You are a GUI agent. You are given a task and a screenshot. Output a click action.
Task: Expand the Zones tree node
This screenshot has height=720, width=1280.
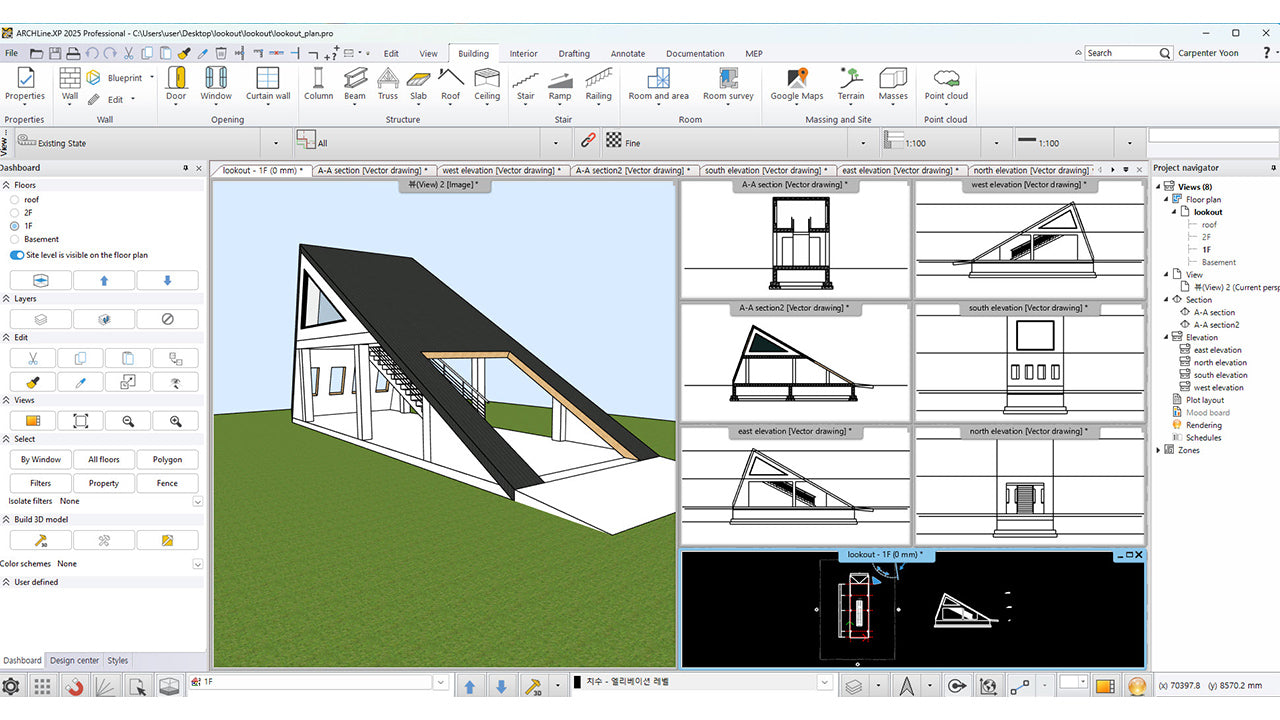pos(1158,450)
